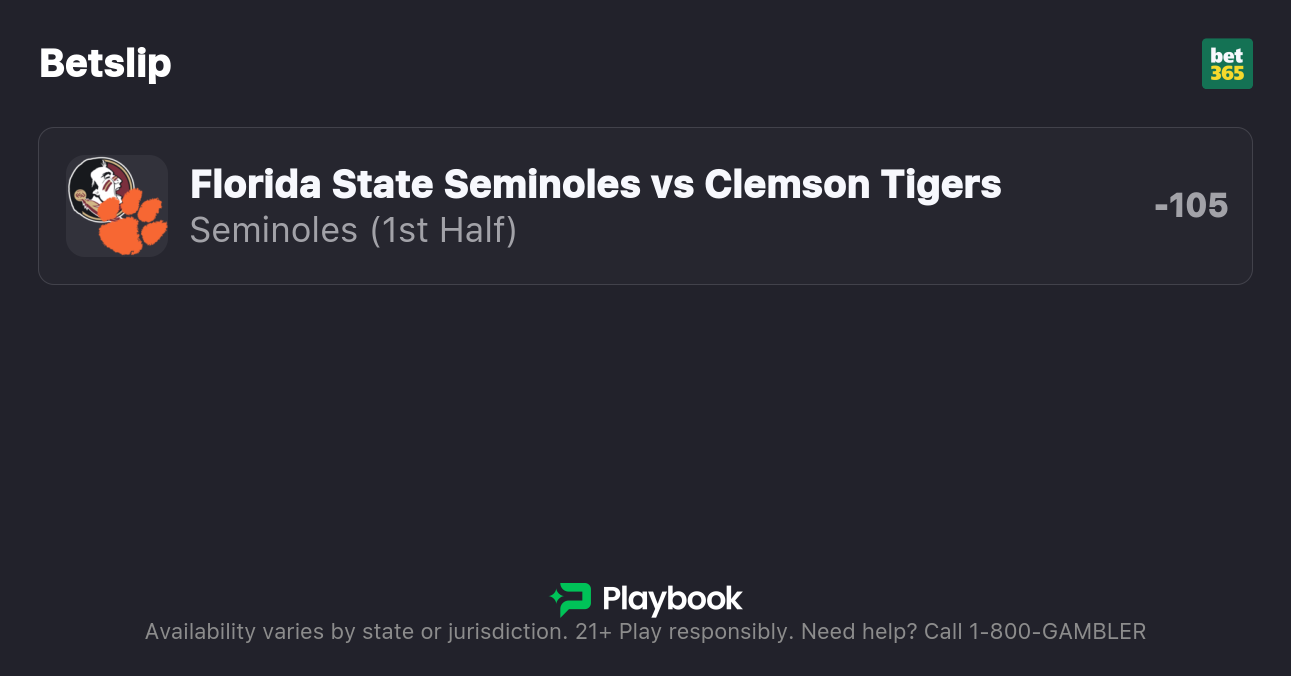The width and height of the screenshot is (1291, 676).
Task: Click the Betslip heading
Action: 105,64
